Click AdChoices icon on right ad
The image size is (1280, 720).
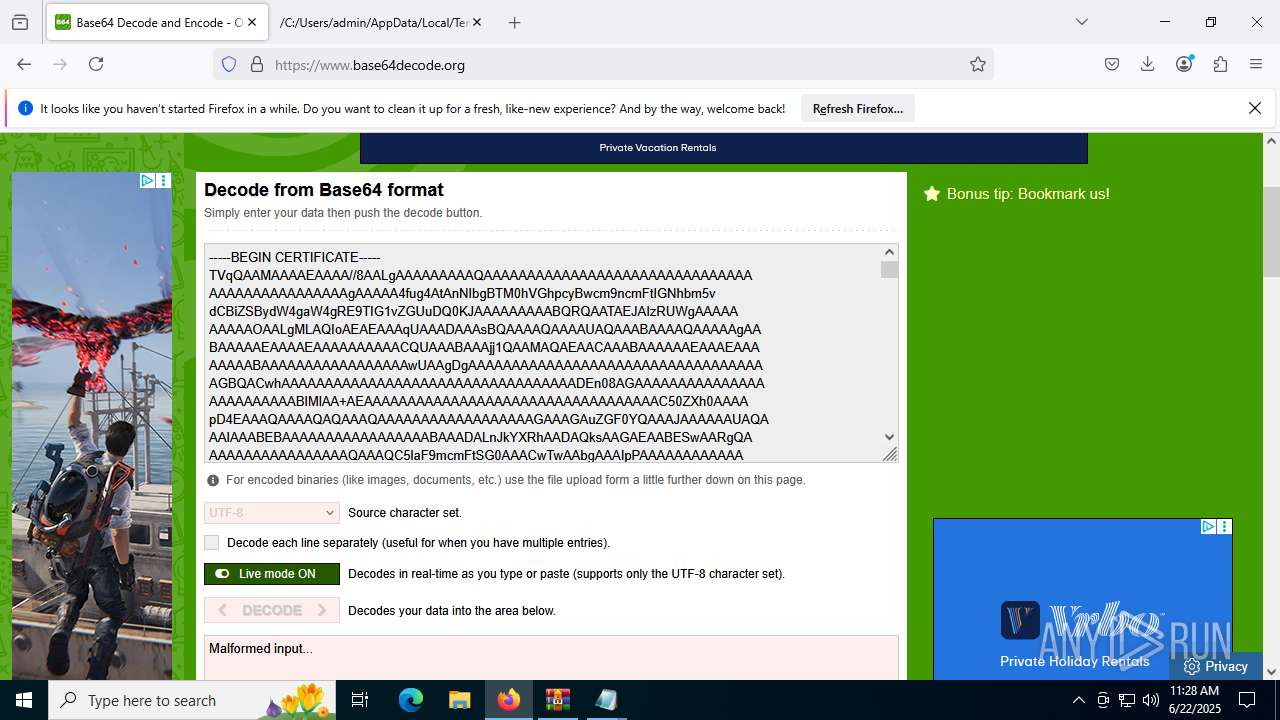[1208, 526]
